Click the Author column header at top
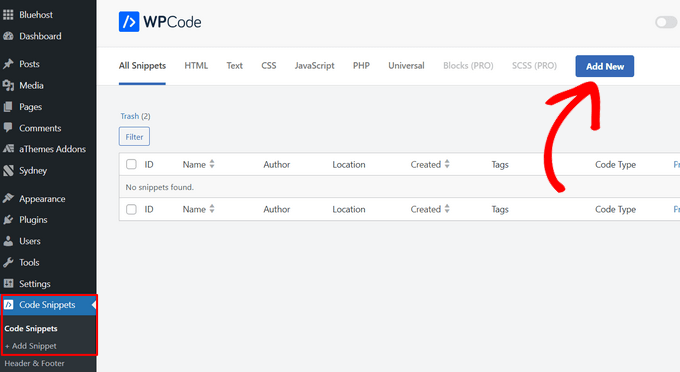This screenshot has height=372, width=680. click(x=277, y=164)
